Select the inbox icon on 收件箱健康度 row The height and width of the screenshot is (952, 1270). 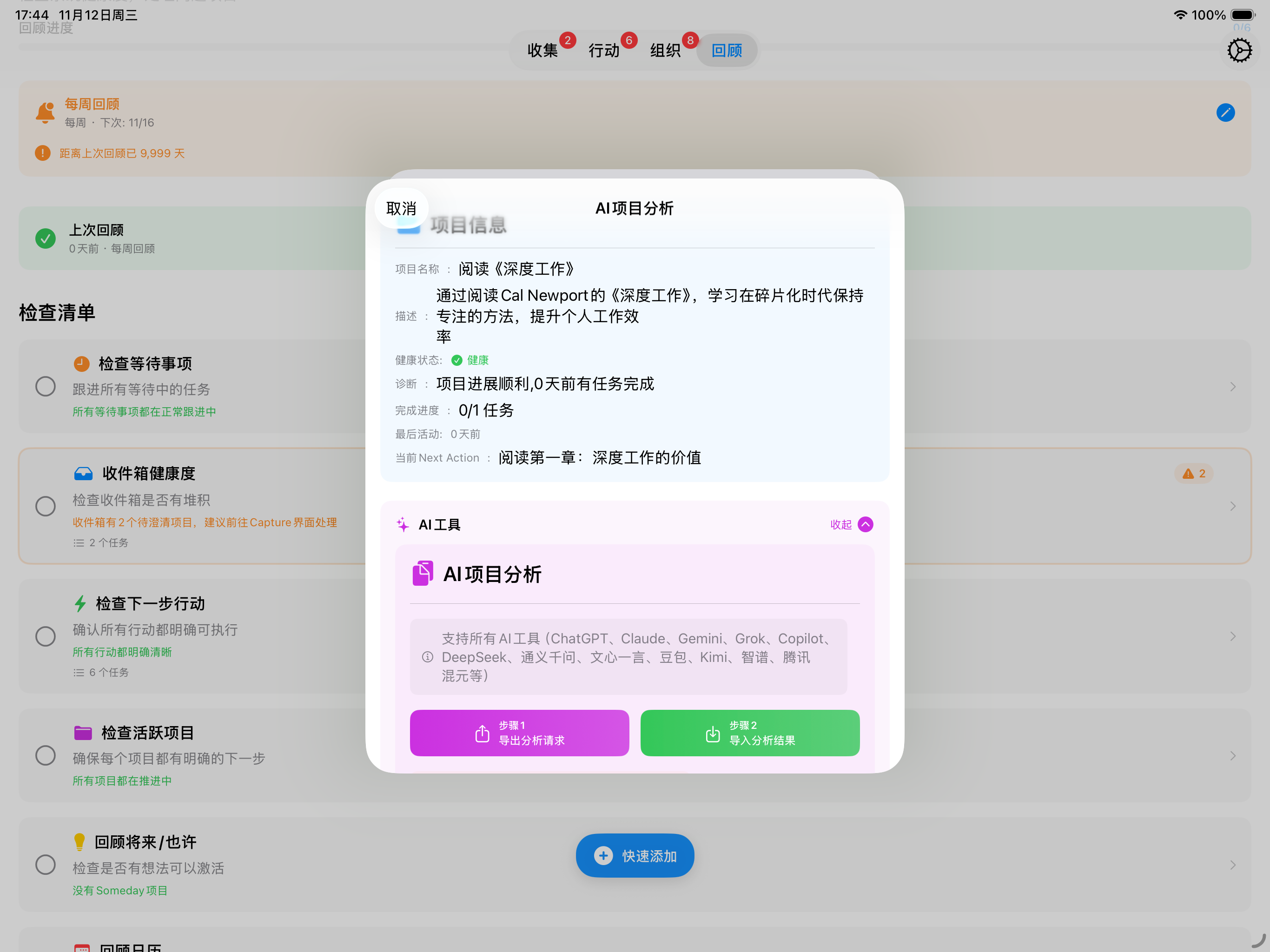click(84, 473)
